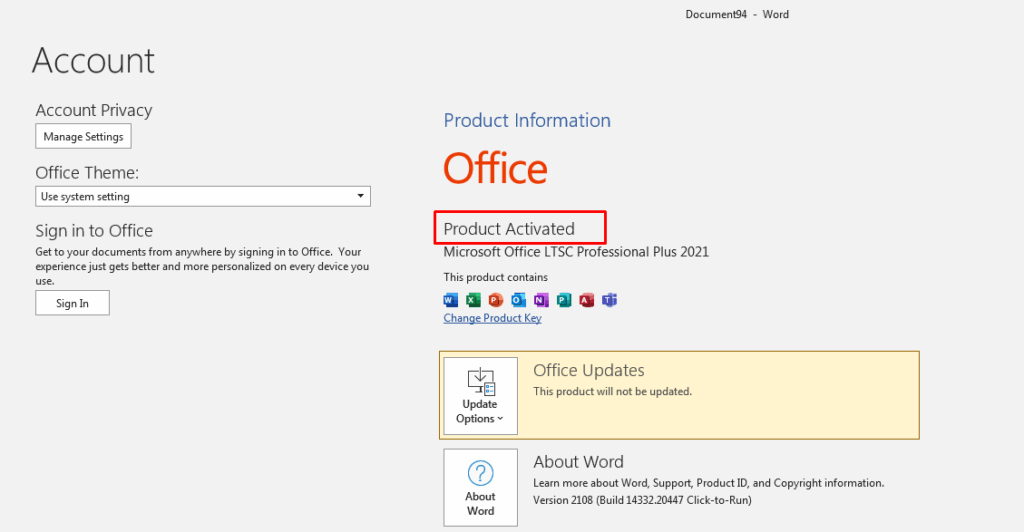
Task: Click the Sign In button
Action: [72, 303]
